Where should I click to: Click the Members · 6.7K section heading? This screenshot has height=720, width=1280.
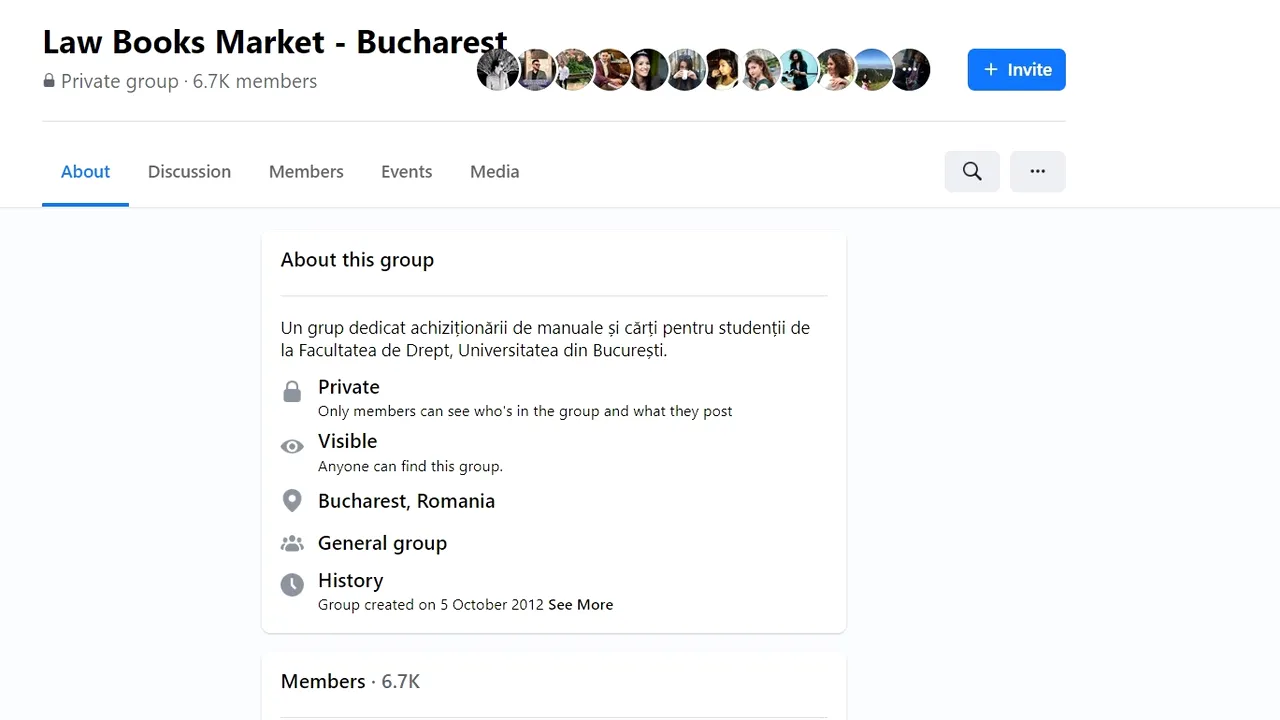[350, 682]
